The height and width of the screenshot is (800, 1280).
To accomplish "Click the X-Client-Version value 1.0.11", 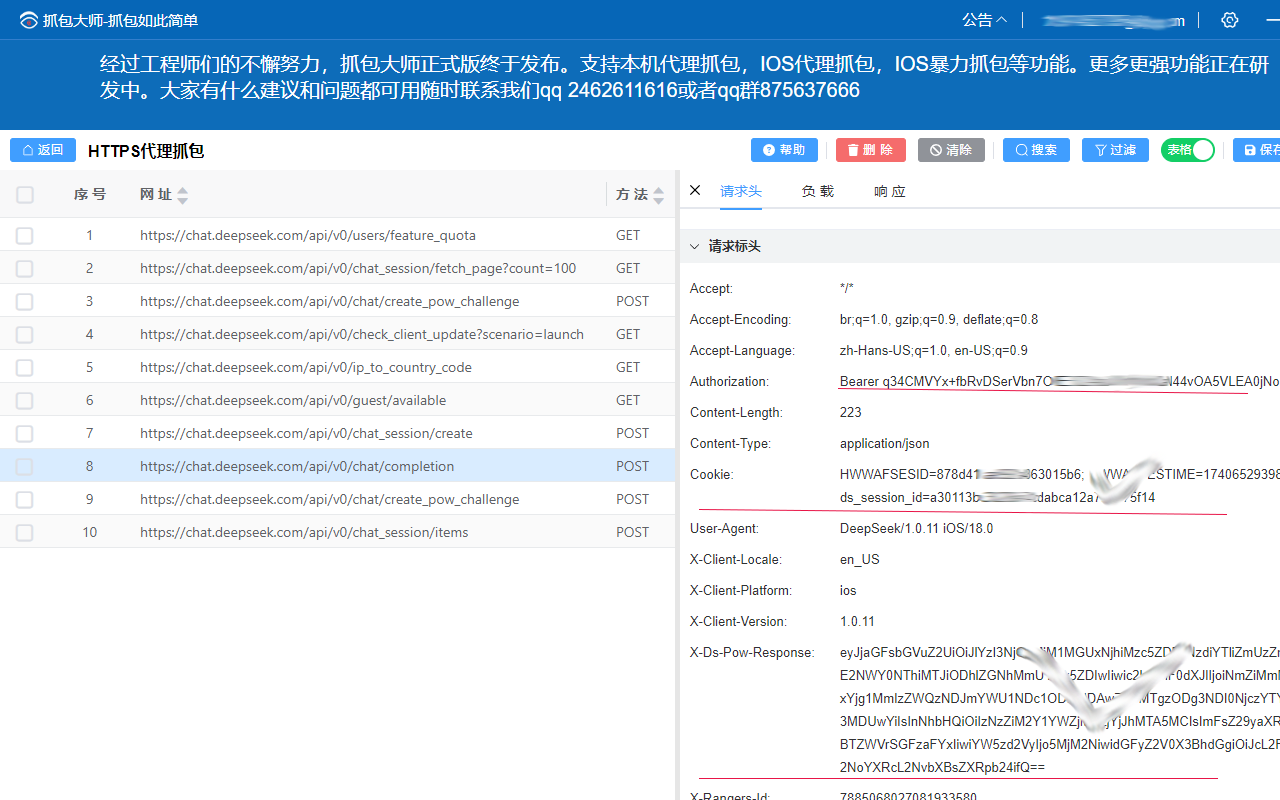I will 857,621.
